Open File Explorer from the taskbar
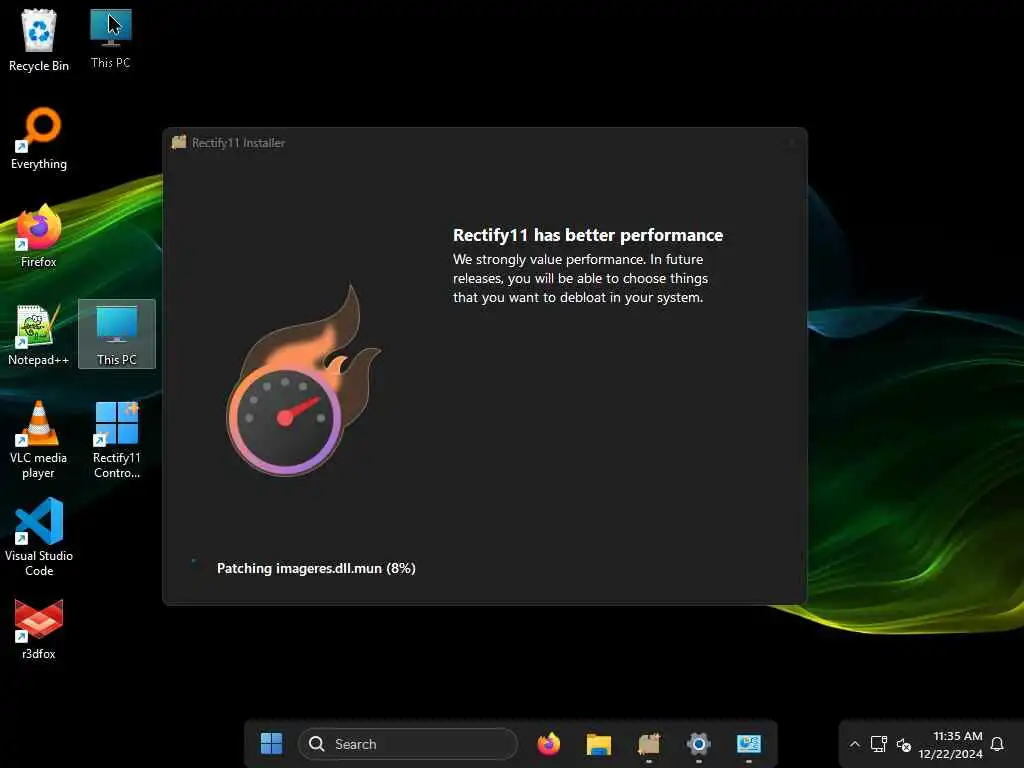This screenshot has width=1024, height=768. pyautogui.click(x=598, y=744)
